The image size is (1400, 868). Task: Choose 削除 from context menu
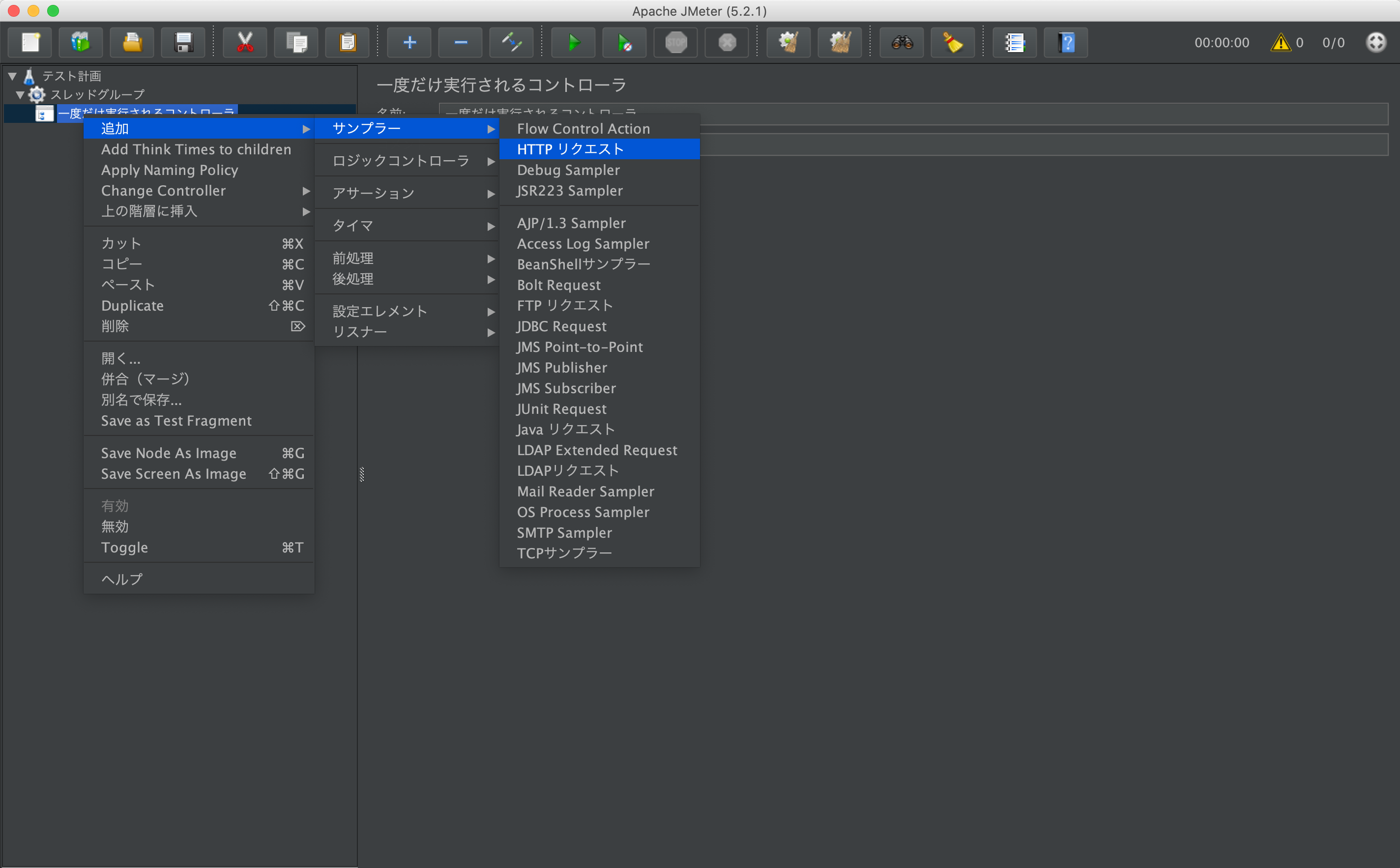(199, 326)
